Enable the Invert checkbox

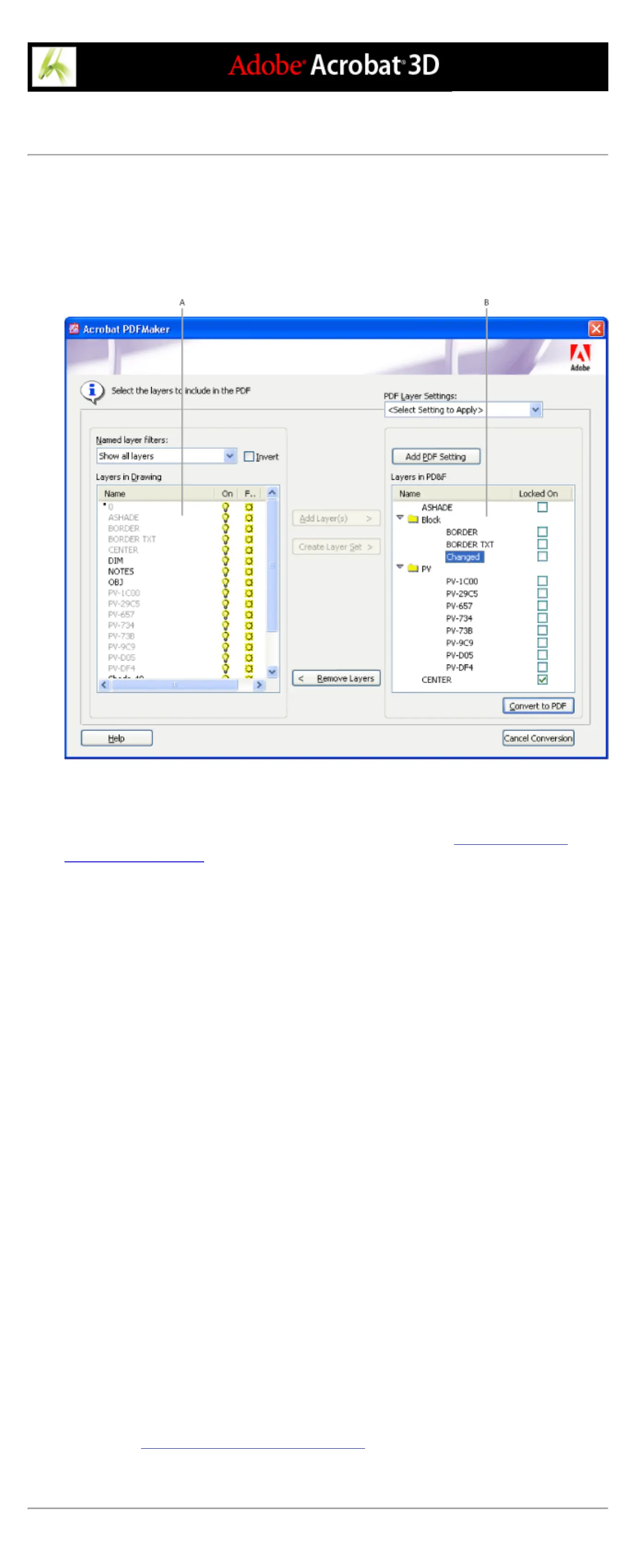point(248,456)
